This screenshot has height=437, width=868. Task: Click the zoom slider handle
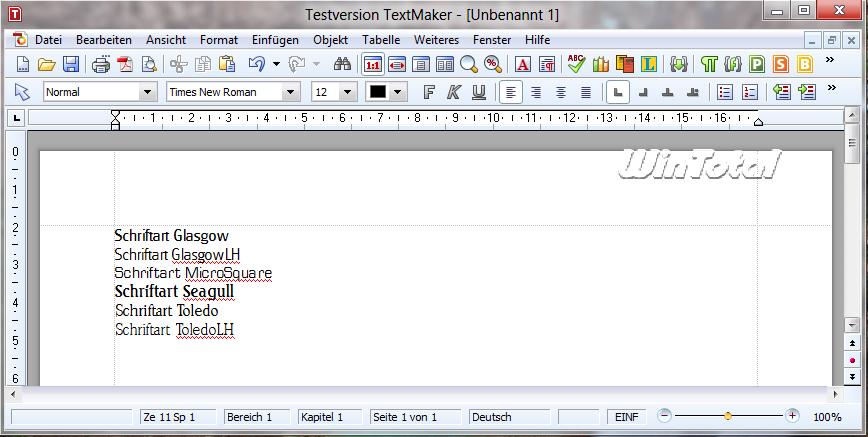[728, 416]
